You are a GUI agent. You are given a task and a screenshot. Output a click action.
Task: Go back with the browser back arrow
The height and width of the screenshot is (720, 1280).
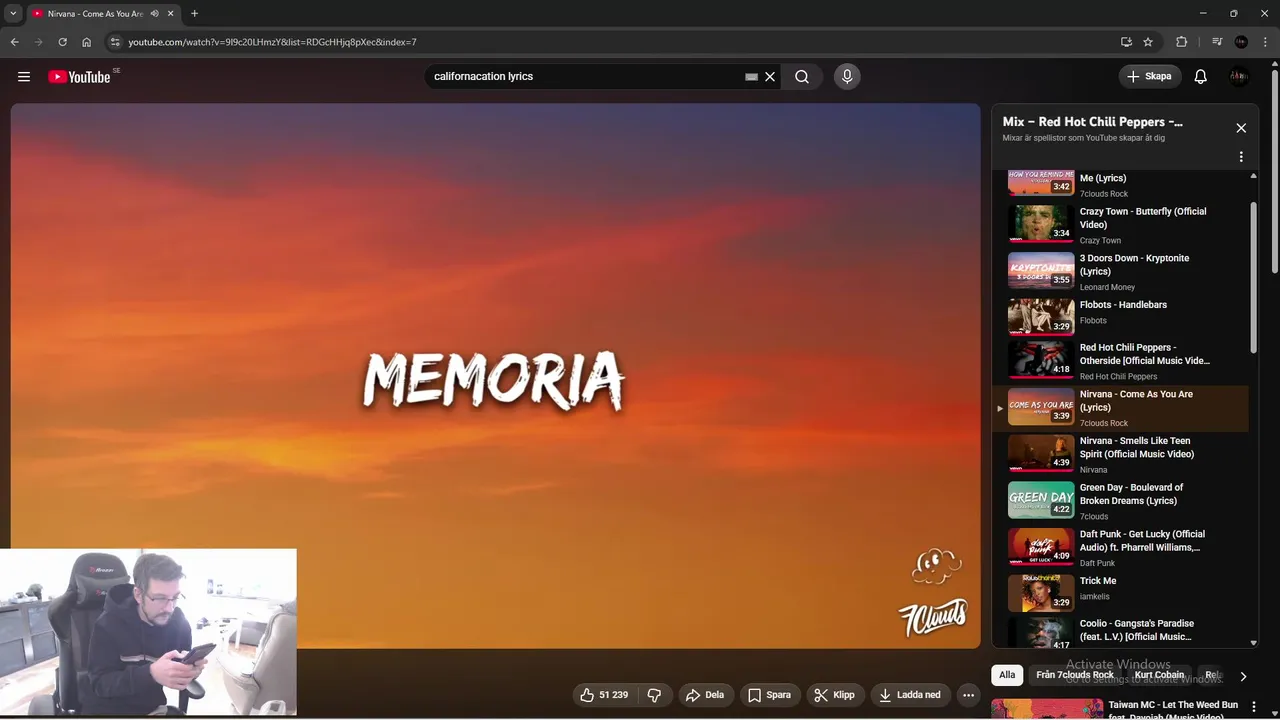[x=14, y=42]
